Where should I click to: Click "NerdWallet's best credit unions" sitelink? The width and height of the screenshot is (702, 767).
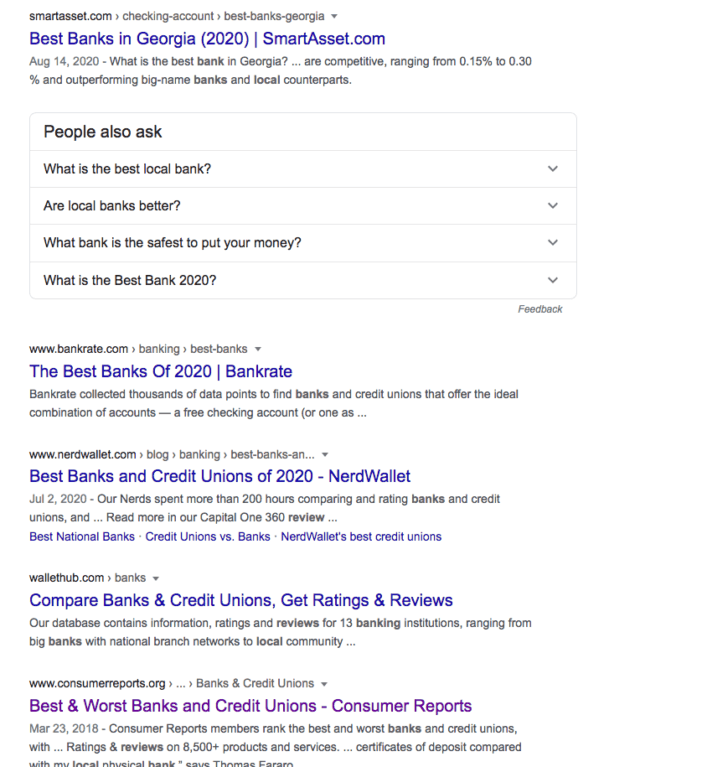[361, 537]
